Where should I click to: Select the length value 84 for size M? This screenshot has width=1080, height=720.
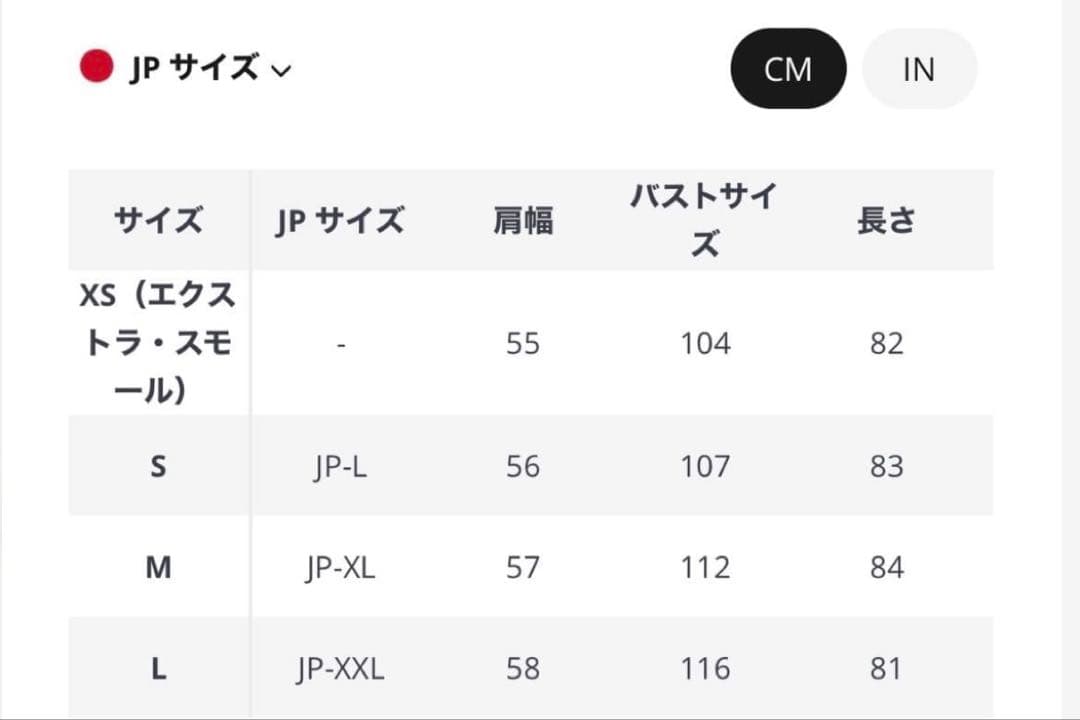[x=888, y=567]
